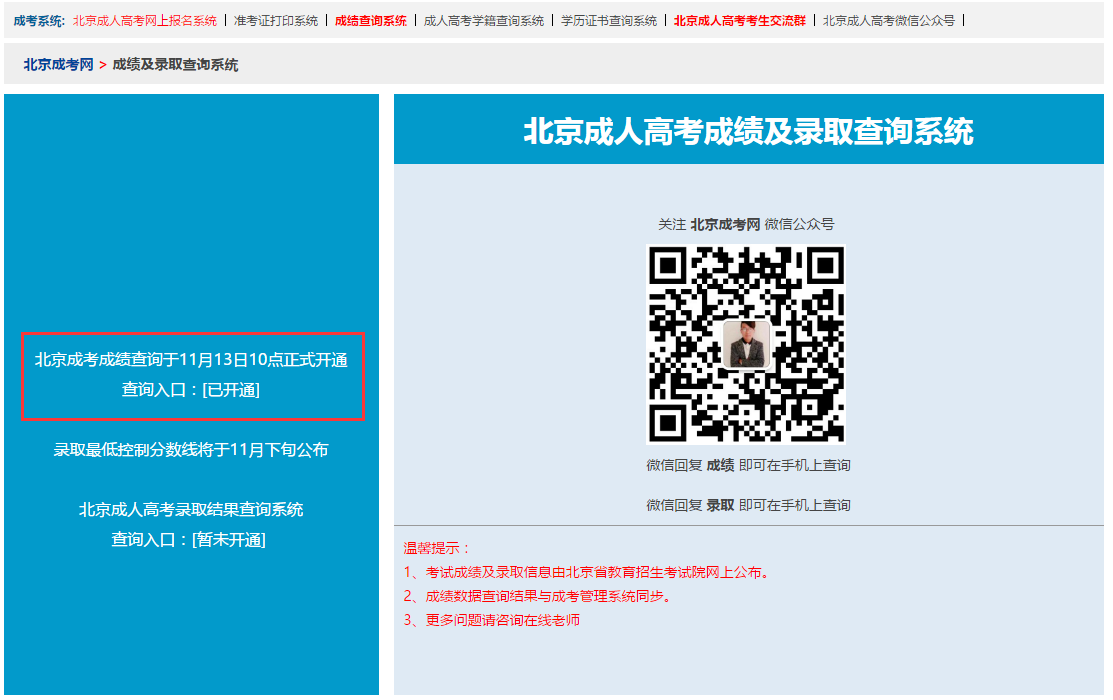Click tip 1 about 考试成绩及录取信息

[586, 572]
